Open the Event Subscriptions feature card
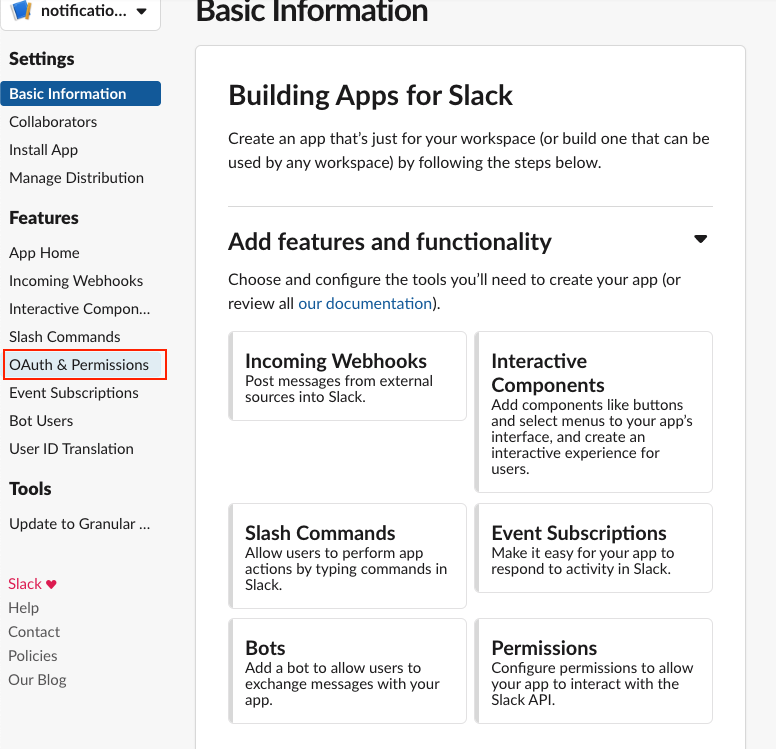The width and height of the screenshot is (776, 749). coord(593,548)
